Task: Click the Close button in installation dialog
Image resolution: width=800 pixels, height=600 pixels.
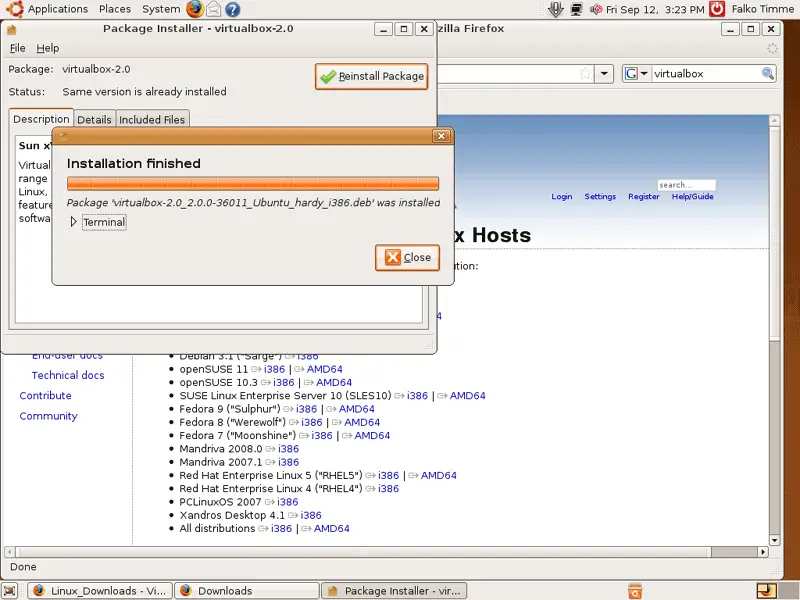Action: (x=407, y=258)
